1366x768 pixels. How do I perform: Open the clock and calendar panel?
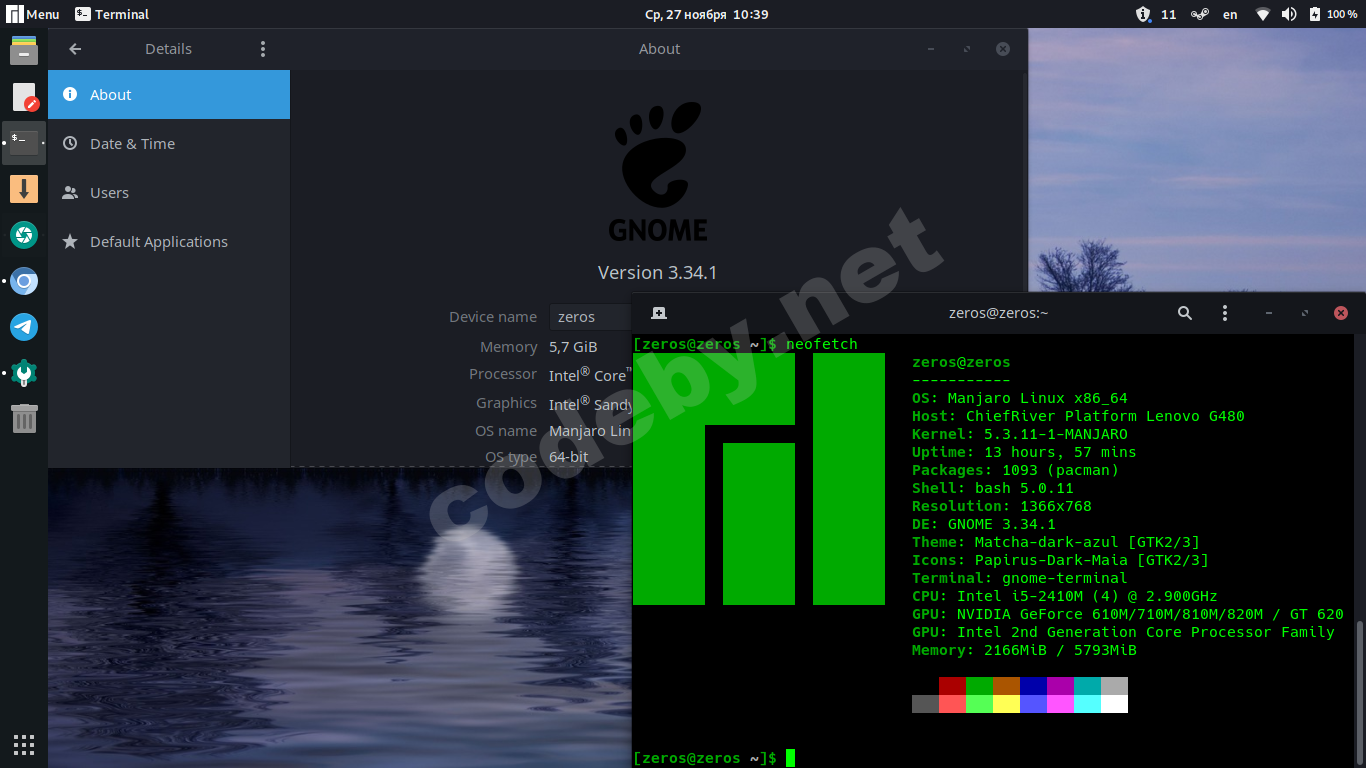pyautogui.click(x=706, y=14)
